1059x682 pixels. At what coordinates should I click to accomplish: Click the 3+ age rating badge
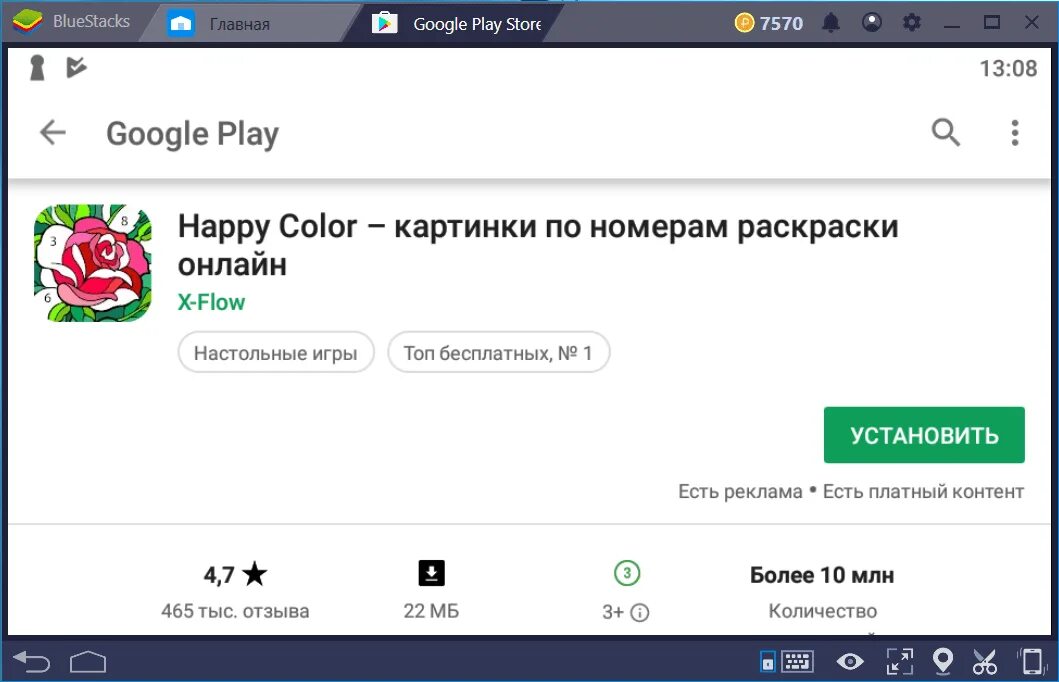click(627, 573)
